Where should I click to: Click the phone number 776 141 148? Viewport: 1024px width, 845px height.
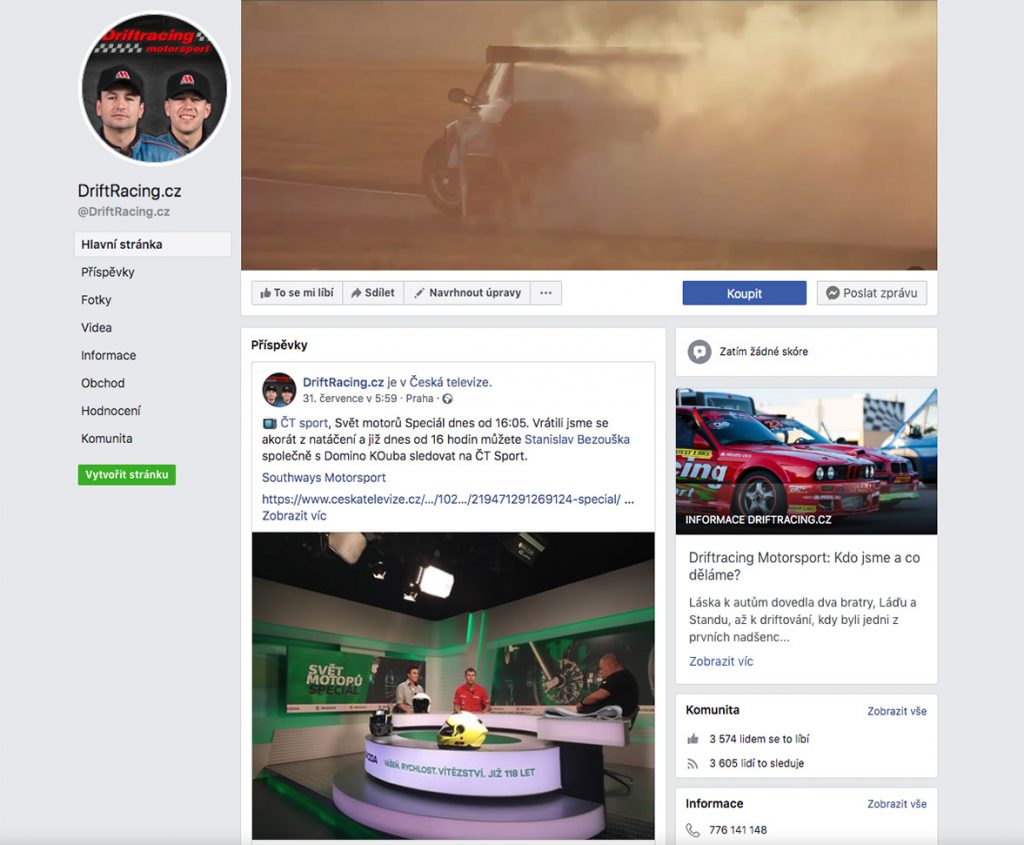point(738,830)
